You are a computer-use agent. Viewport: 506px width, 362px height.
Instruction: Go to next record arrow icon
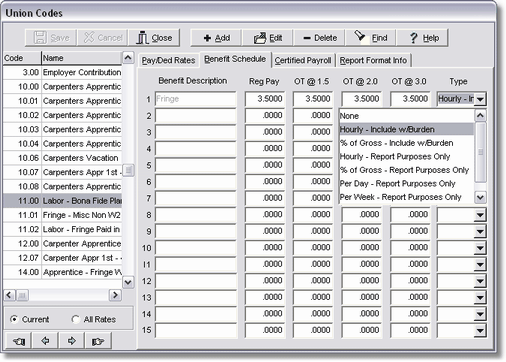(x=71, y=341)
